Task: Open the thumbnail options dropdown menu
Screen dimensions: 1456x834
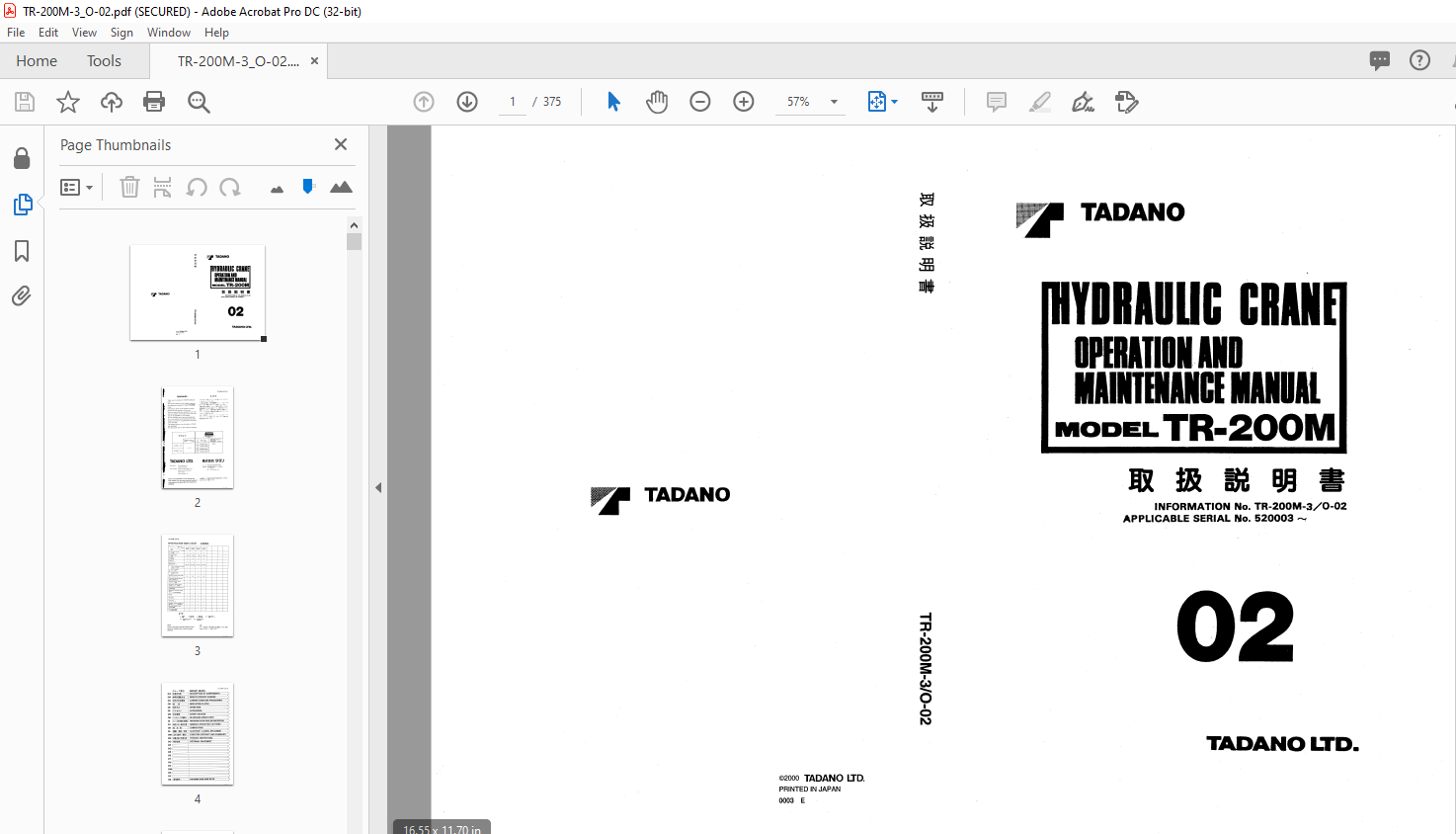Action: pos(76,187)
